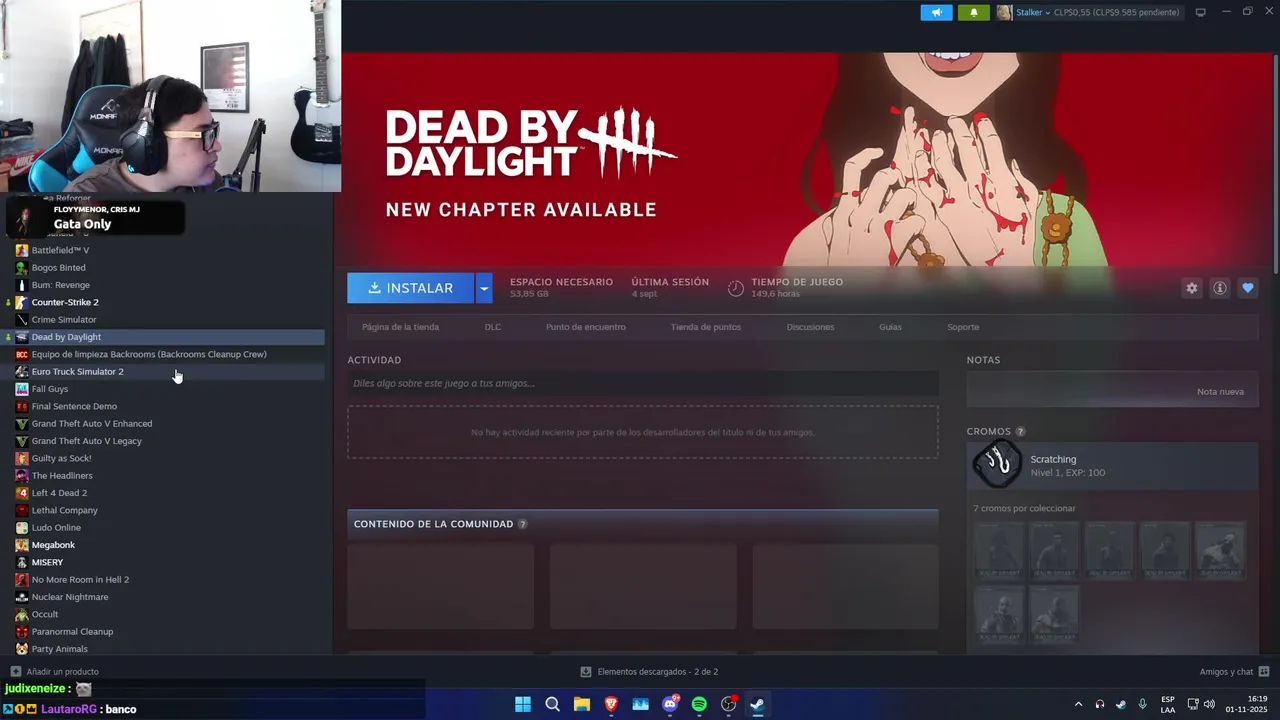Open the Soporte tab

963,327
